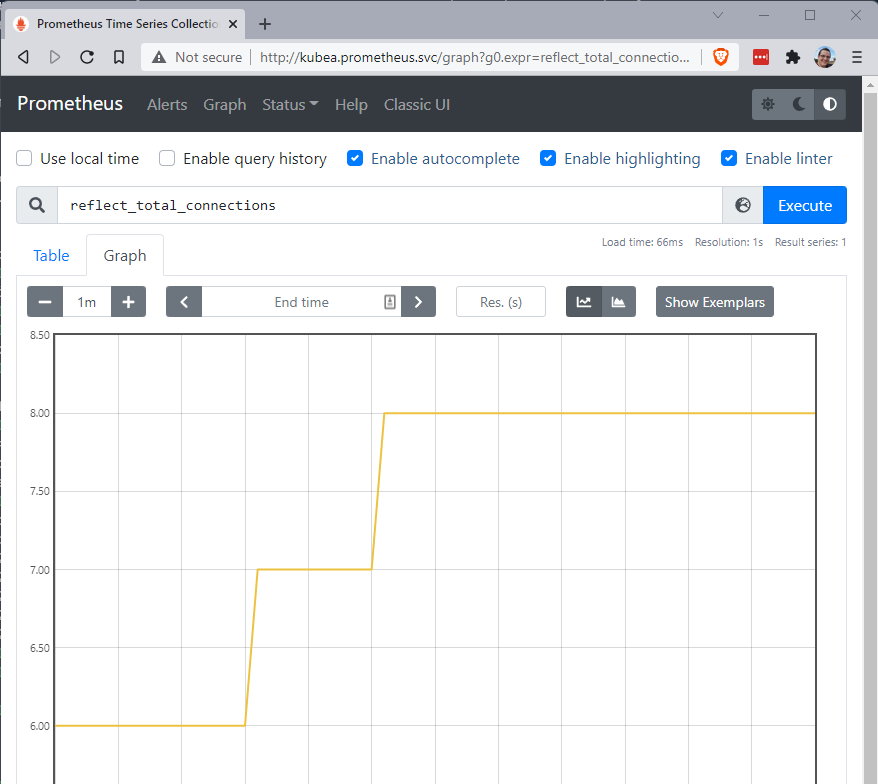Switch to dark theme moon icon

pos(799,104)
